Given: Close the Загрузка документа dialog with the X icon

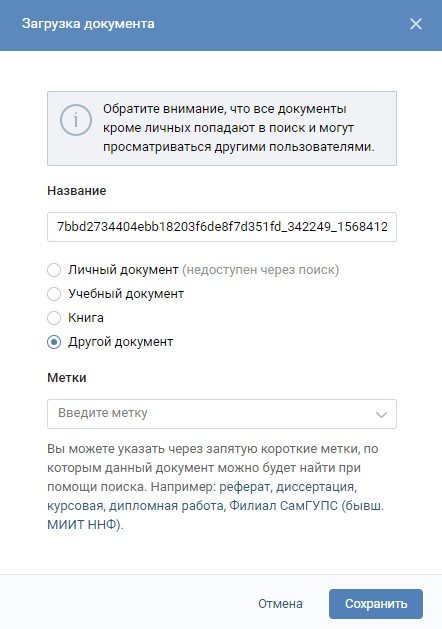Looking at the screenshot, I should click(x=416, y=24).
